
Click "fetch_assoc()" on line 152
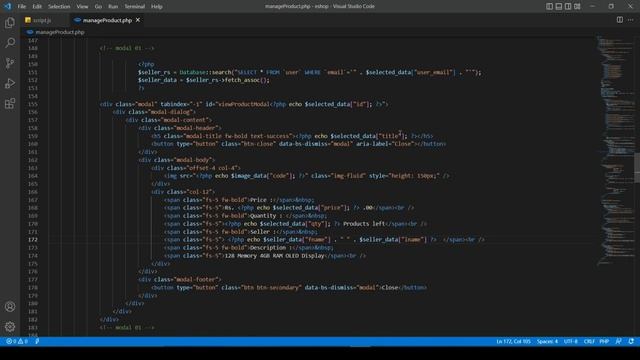(x=245, y=80)
